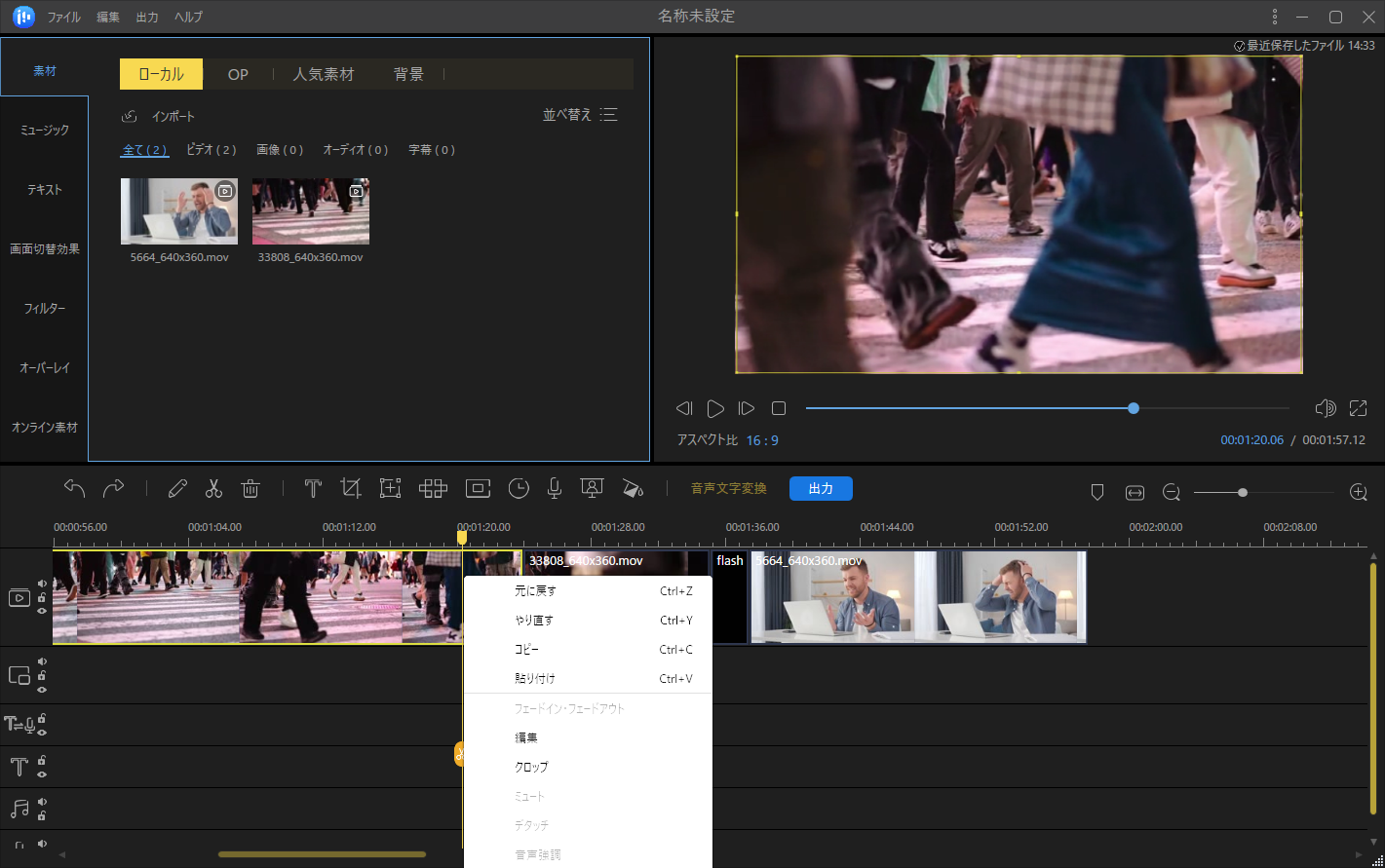Viewport: 1385px width, 868px height.
Task: Select the scissors split tool
Action: [213, 488]
